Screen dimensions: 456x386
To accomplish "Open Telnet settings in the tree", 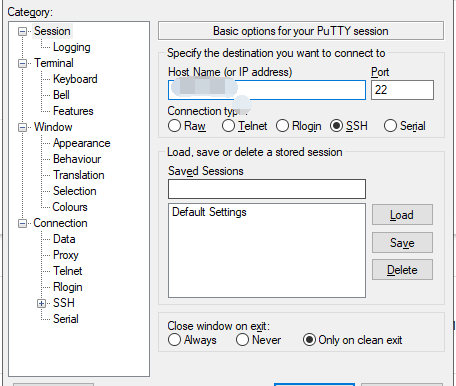I will (68, 271).
